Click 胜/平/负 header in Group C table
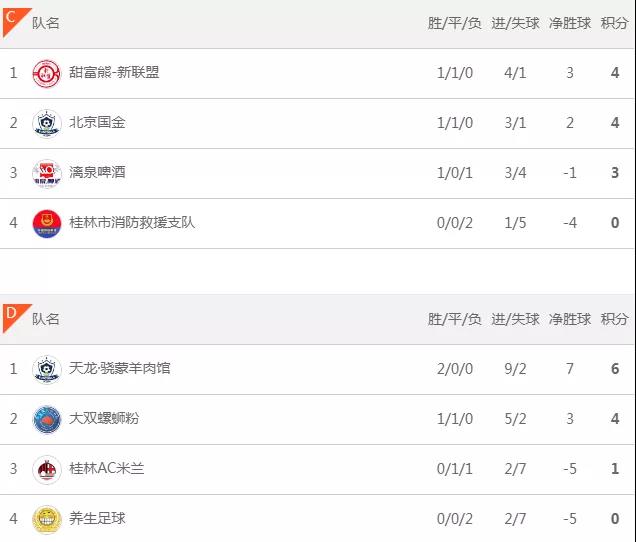 point(454,23)
